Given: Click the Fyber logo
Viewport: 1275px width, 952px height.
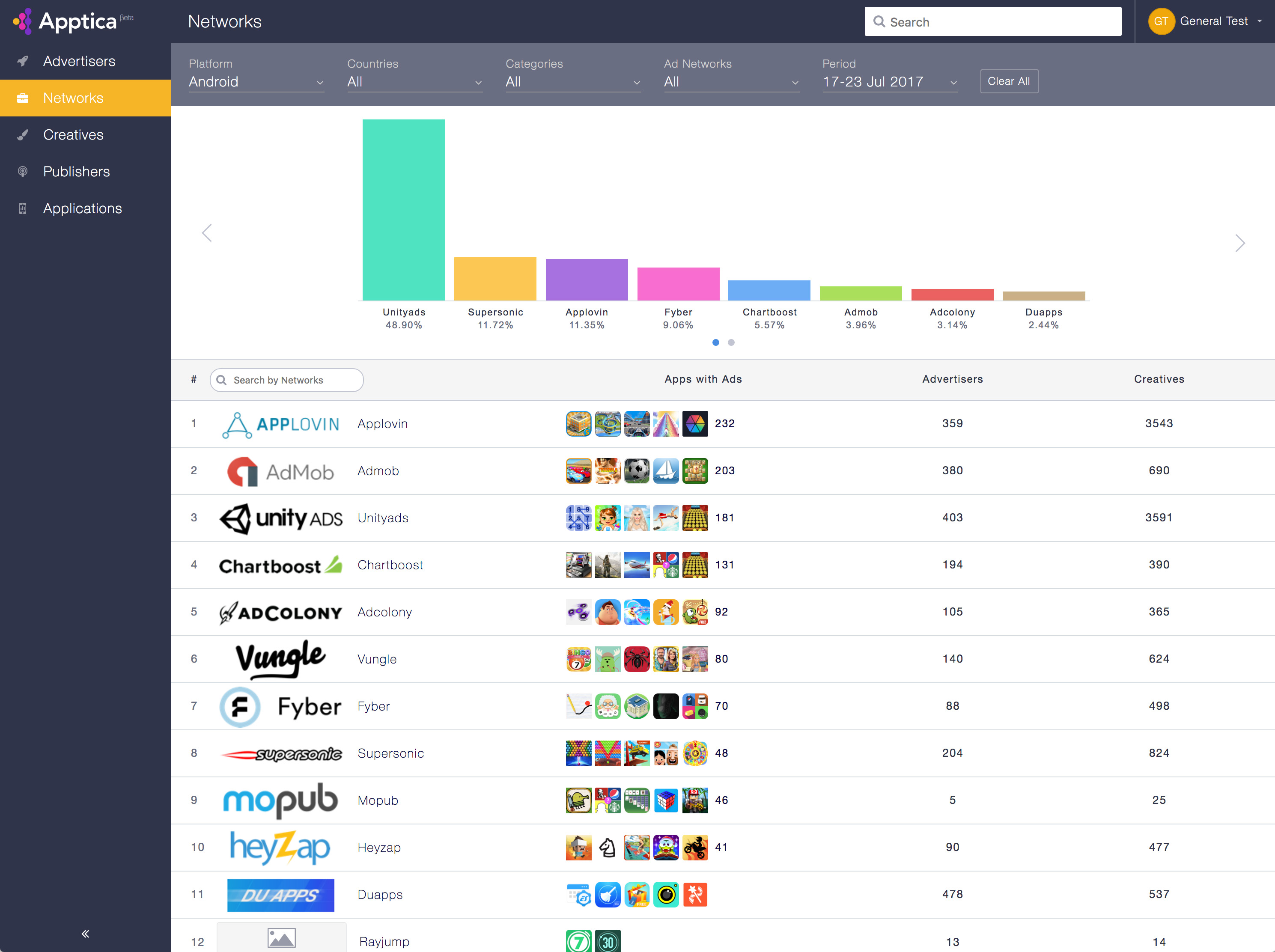Looking at the screenshot, I should click(x=281, y=706).
